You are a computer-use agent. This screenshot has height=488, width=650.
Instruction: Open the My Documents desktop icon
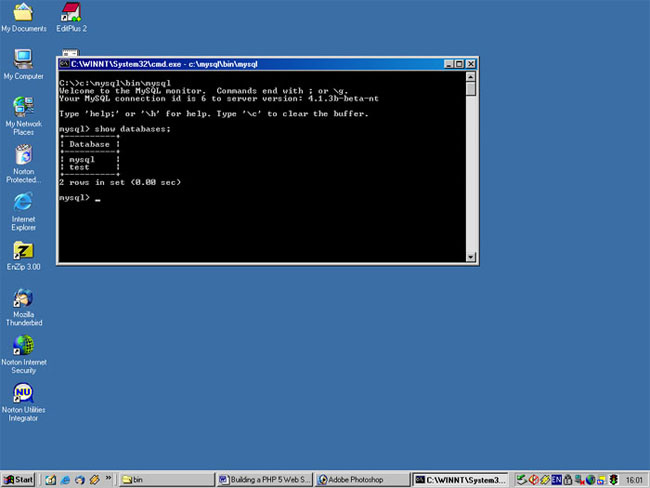23,14
